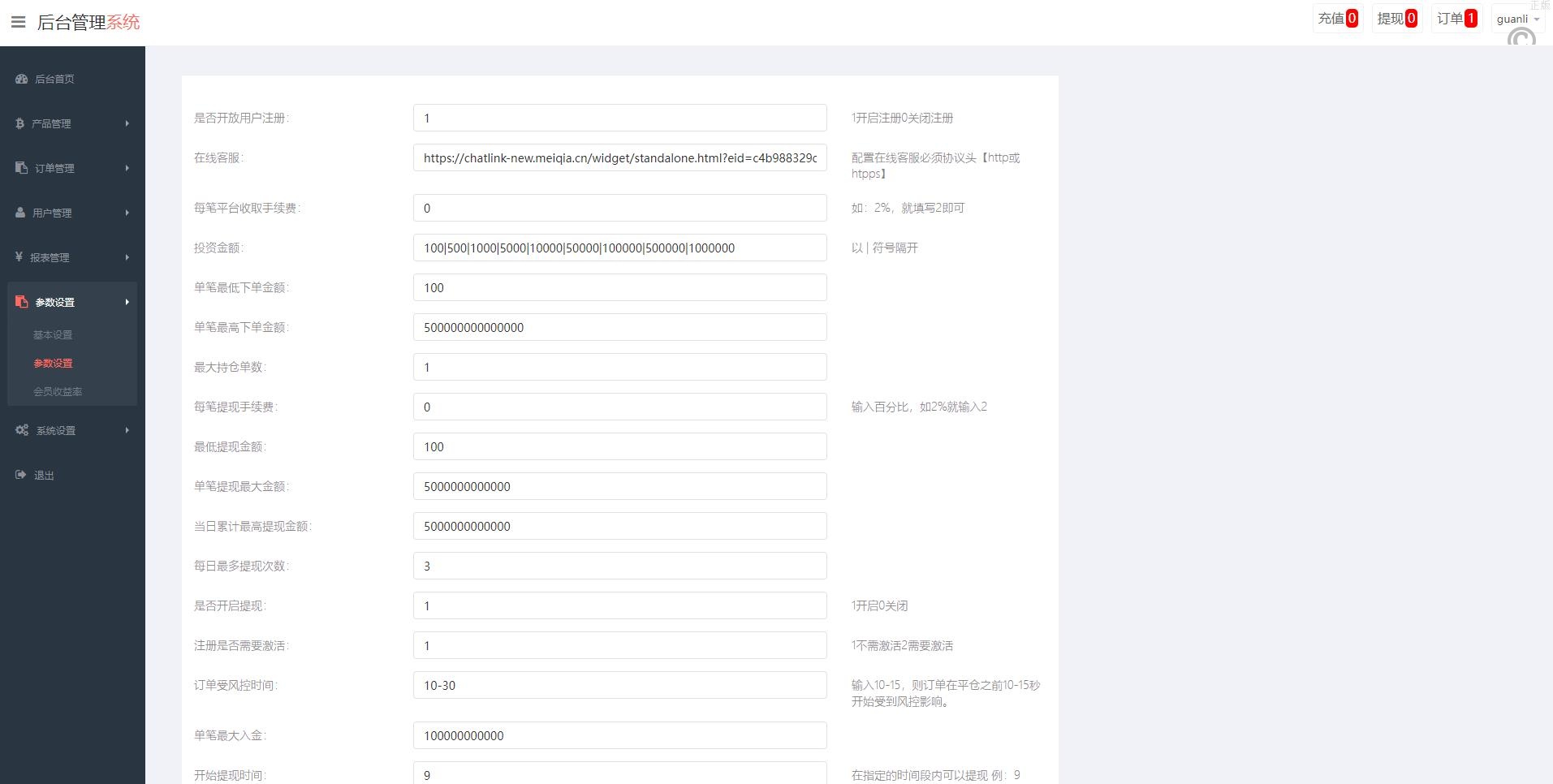Click the hint text 1不需激活2需要激活
Image resolution: width=1553 pixels, height=784 pixels.
click(902, 645)
